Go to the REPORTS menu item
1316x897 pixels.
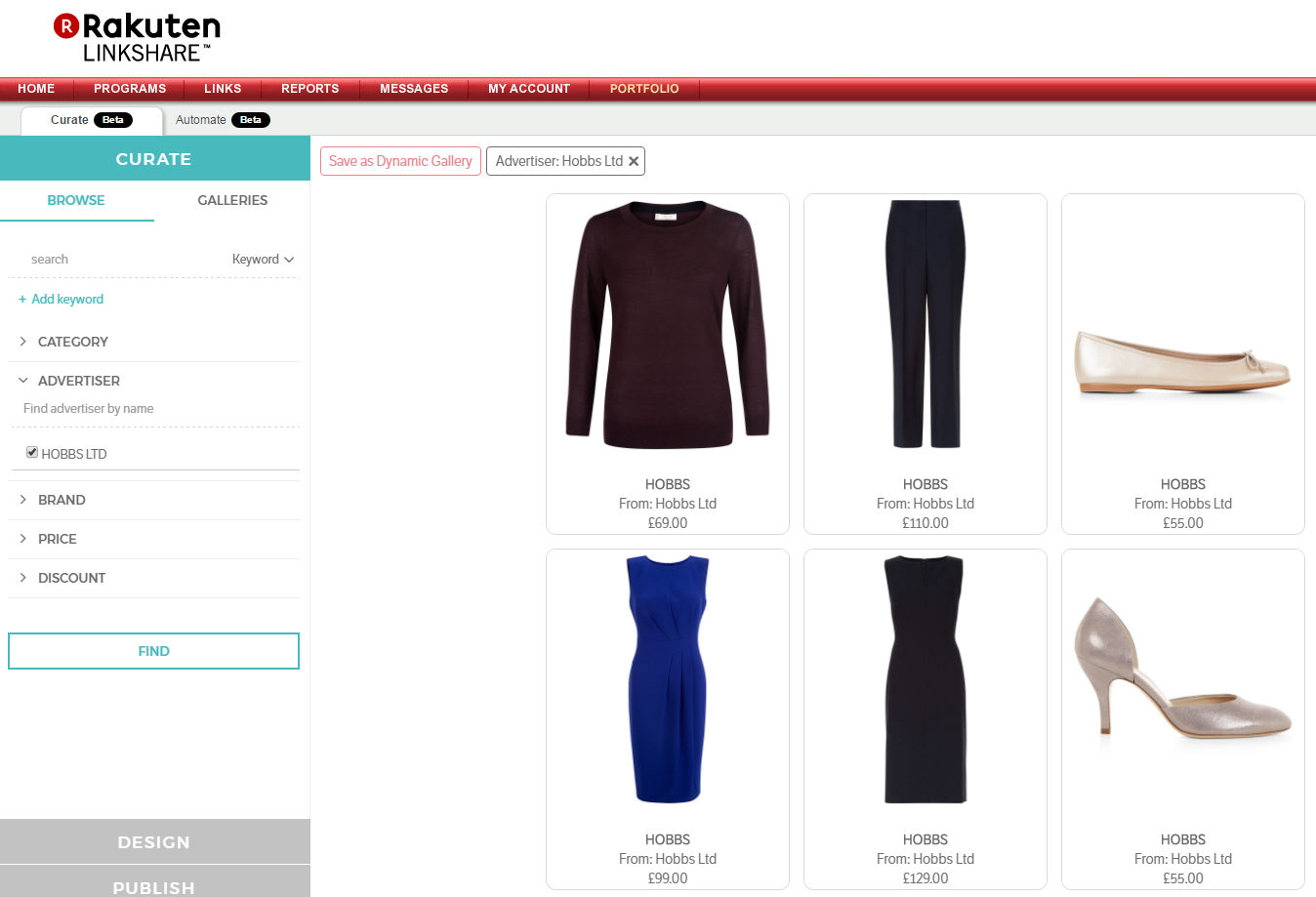(x=309, y=89)
